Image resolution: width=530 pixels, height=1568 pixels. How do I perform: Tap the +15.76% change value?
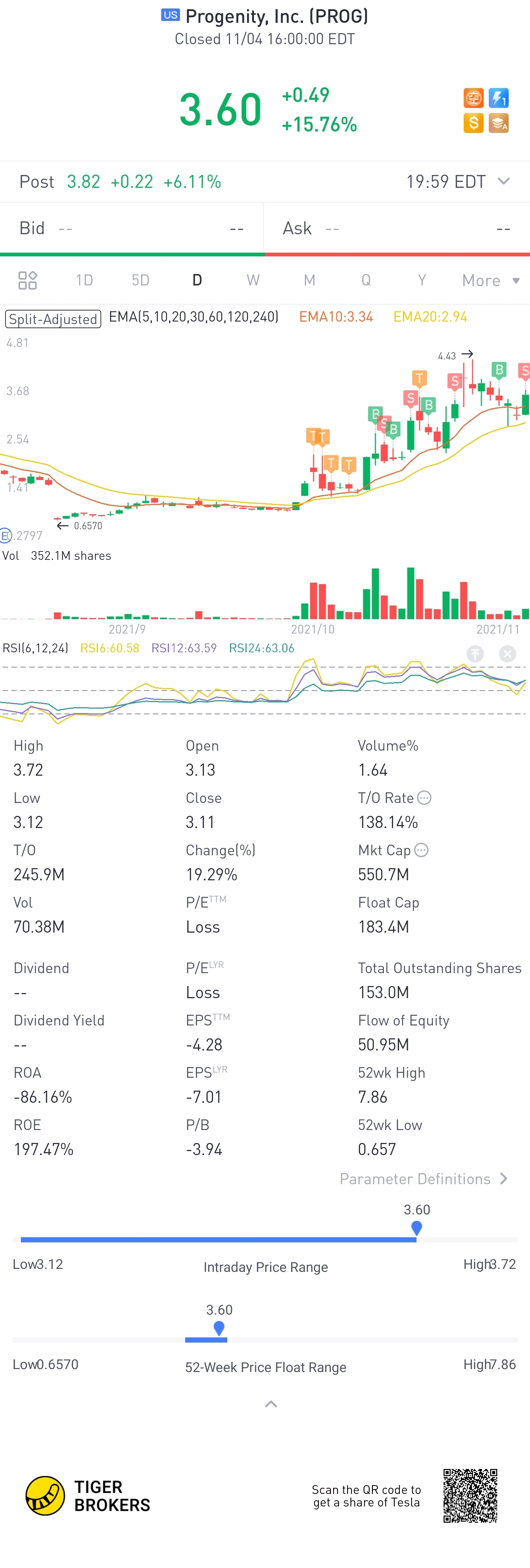click(x=319, y=124)
